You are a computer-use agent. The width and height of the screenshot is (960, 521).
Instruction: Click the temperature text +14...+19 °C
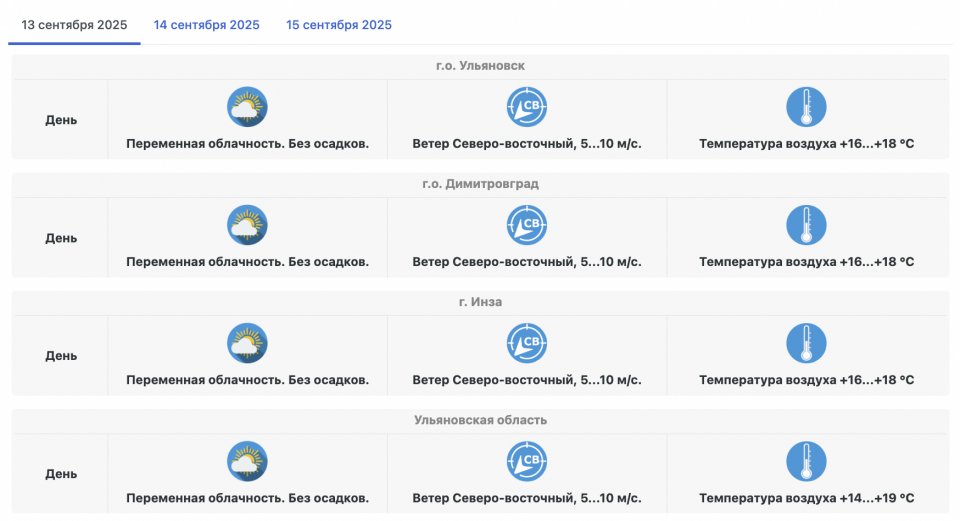[806, 498]
